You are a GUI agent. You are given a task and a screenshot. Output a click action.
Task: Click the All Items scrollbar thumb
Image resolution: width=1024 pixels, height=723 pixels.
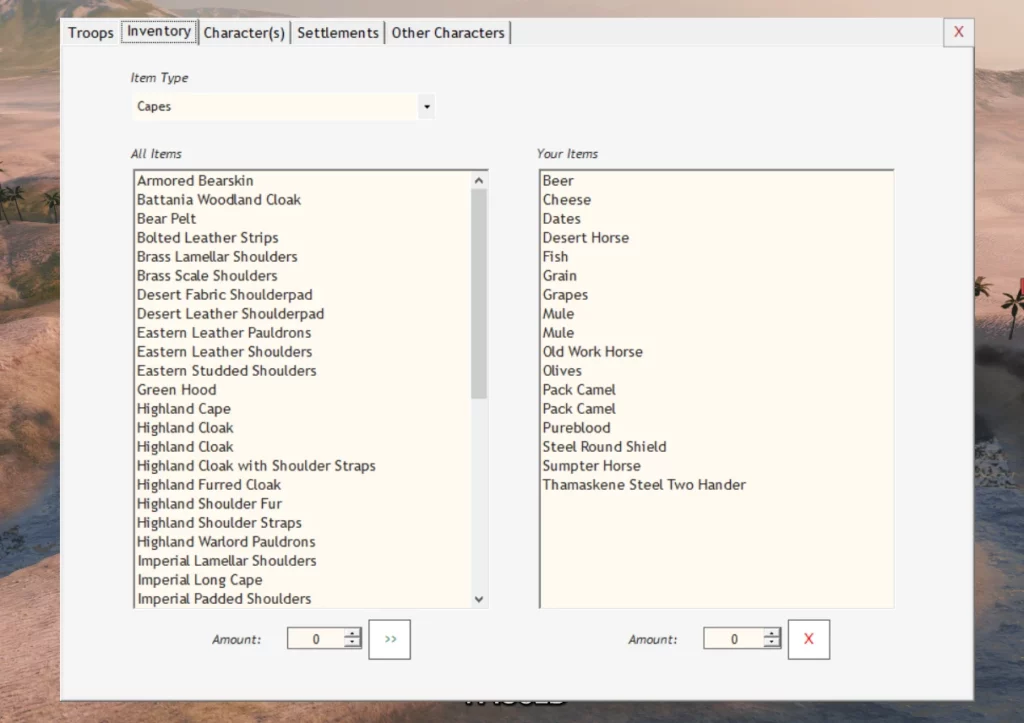[479, 294]
